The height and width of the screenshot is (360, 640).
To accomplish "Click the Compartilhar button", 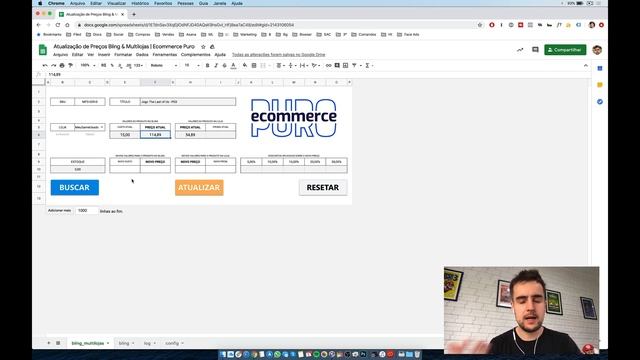I will 565,50.
